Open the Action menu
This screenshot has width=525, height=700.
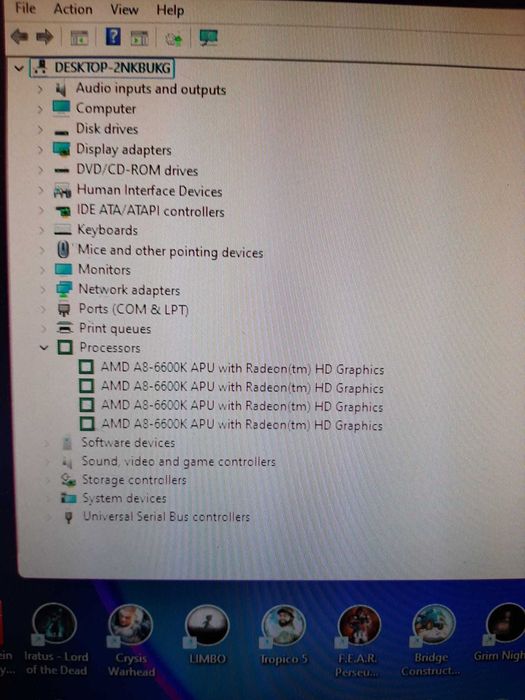(73, 9)
